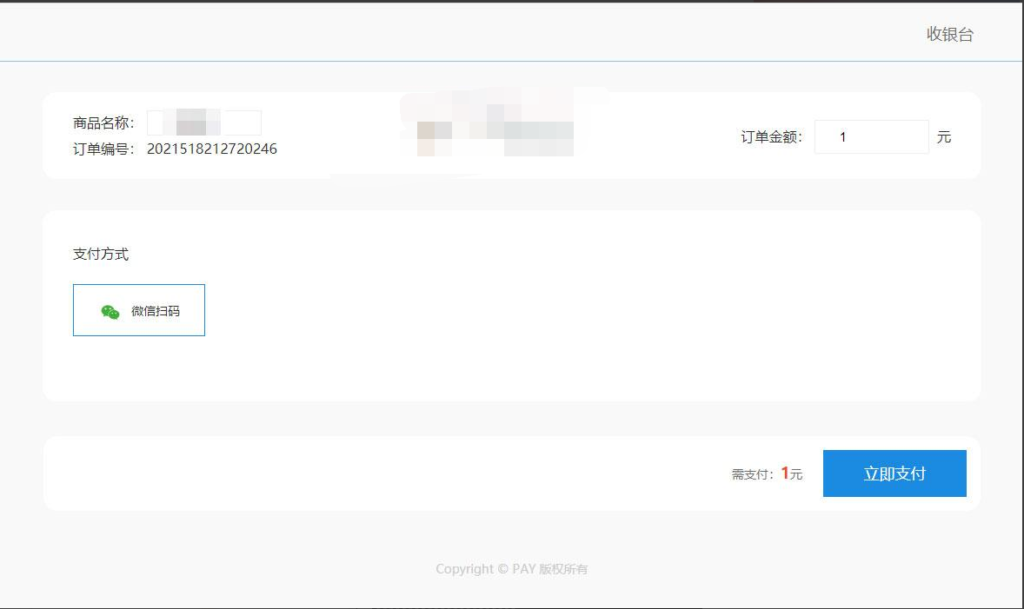The height and width of the screenshot is (609, 1024).
Task: Click inside the 订单金额 amount input
Action: pos(871,137)
